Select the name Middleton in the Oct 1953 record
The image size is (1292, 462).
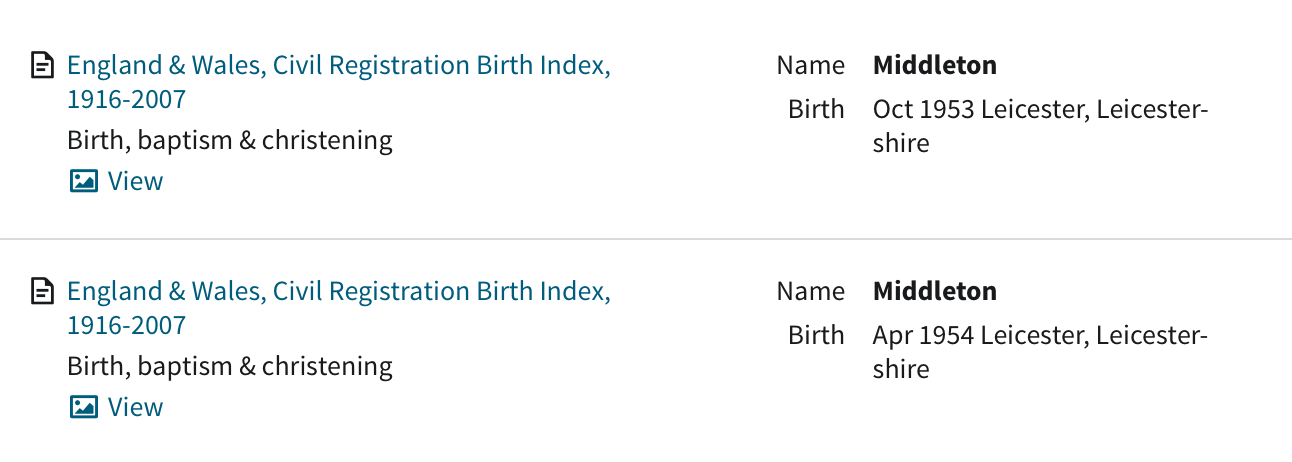tap(935, 65)
